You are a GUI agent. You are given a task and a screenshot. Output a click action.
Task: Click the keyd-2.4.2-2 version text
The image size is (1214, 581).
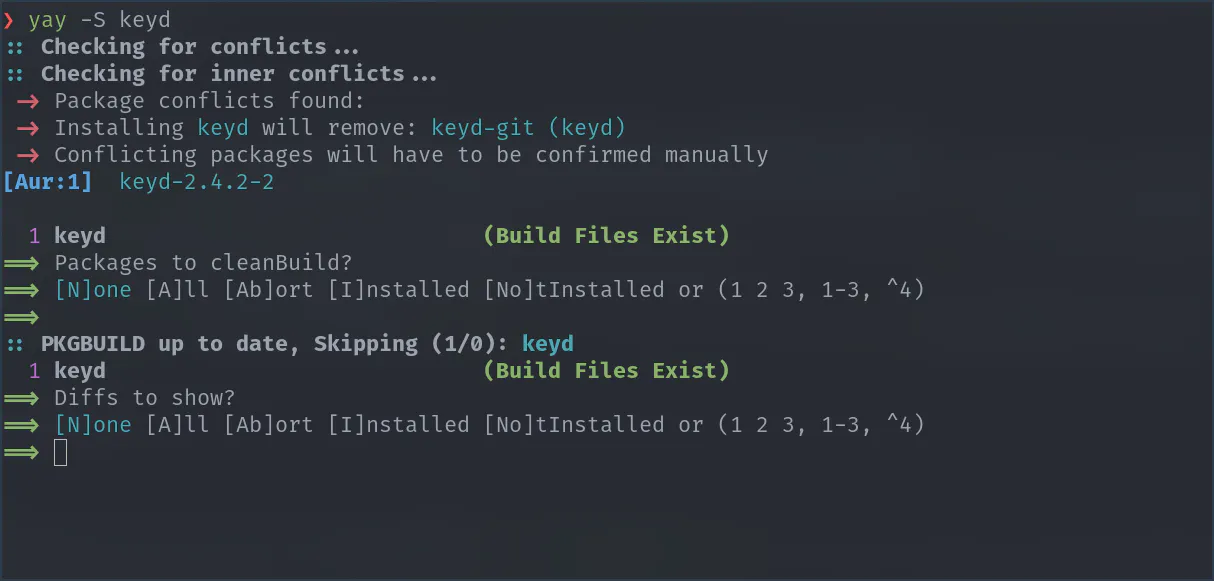point(196,182)
